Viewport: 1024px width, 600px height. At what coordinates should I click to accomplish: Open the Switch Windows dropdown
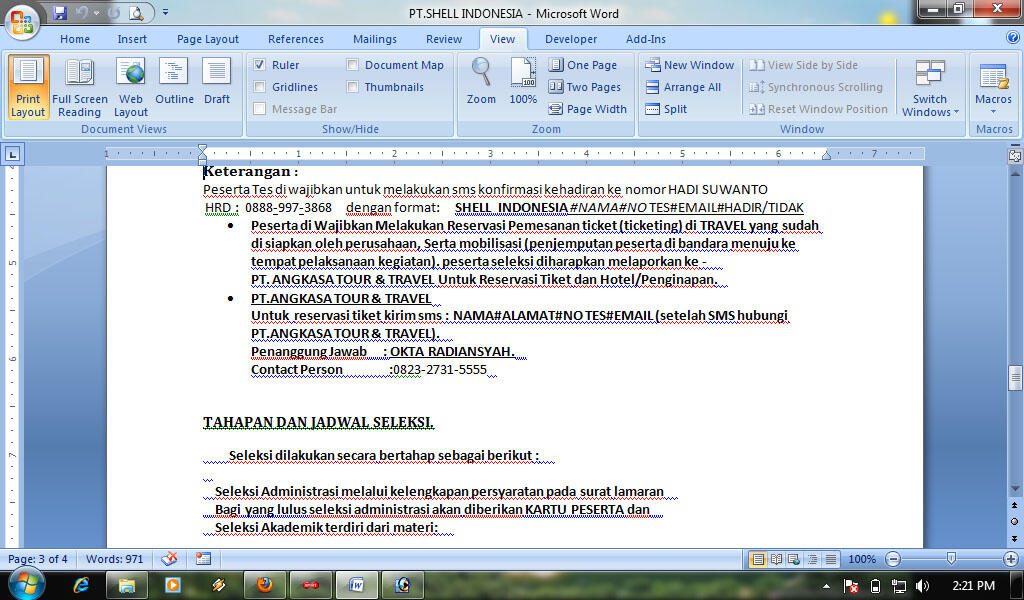[x=930, y=87]
